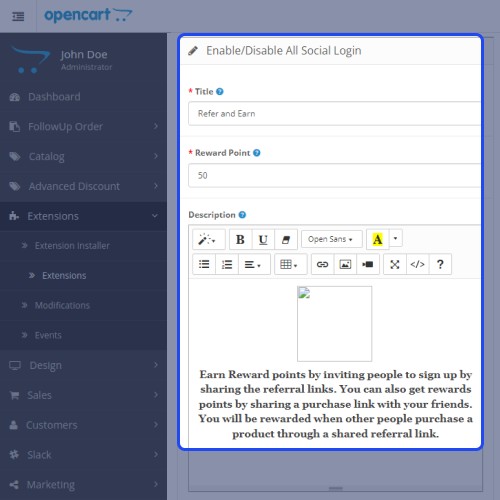Open the Open Sans font dropdown

tap(331, 239)
